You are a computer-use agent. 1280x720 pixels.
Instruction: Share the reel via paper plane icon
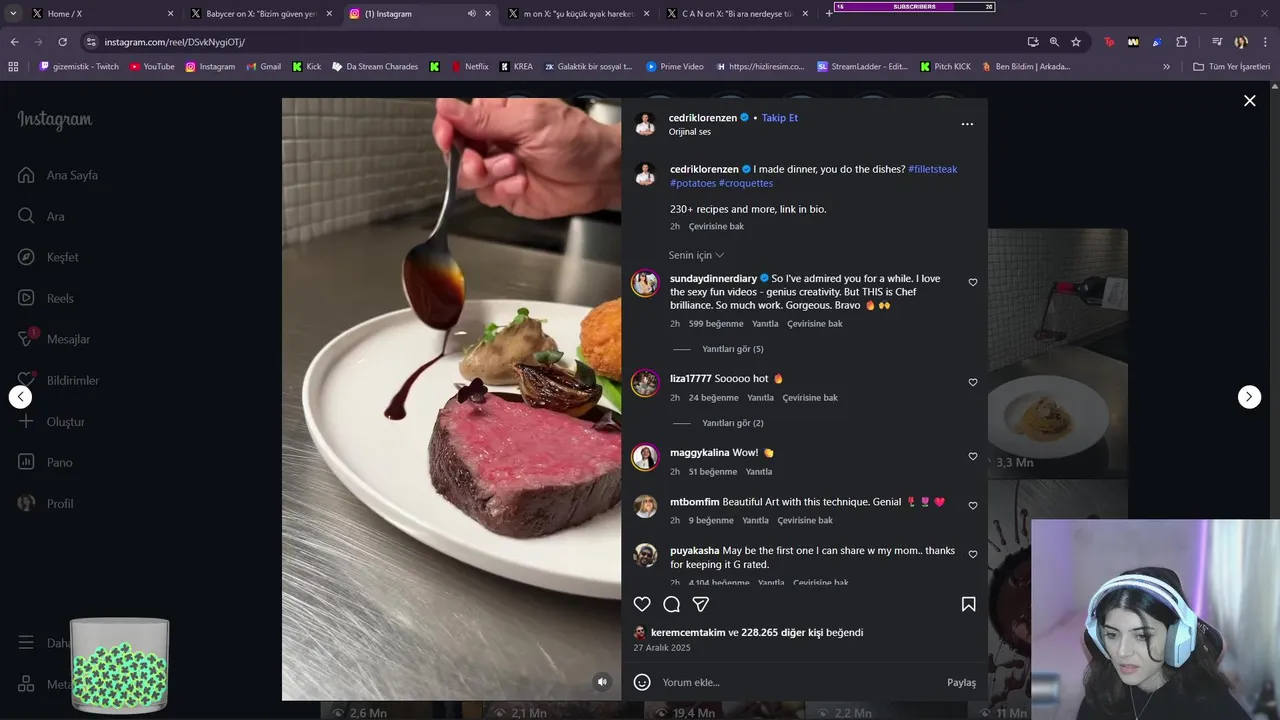[701, 604]
